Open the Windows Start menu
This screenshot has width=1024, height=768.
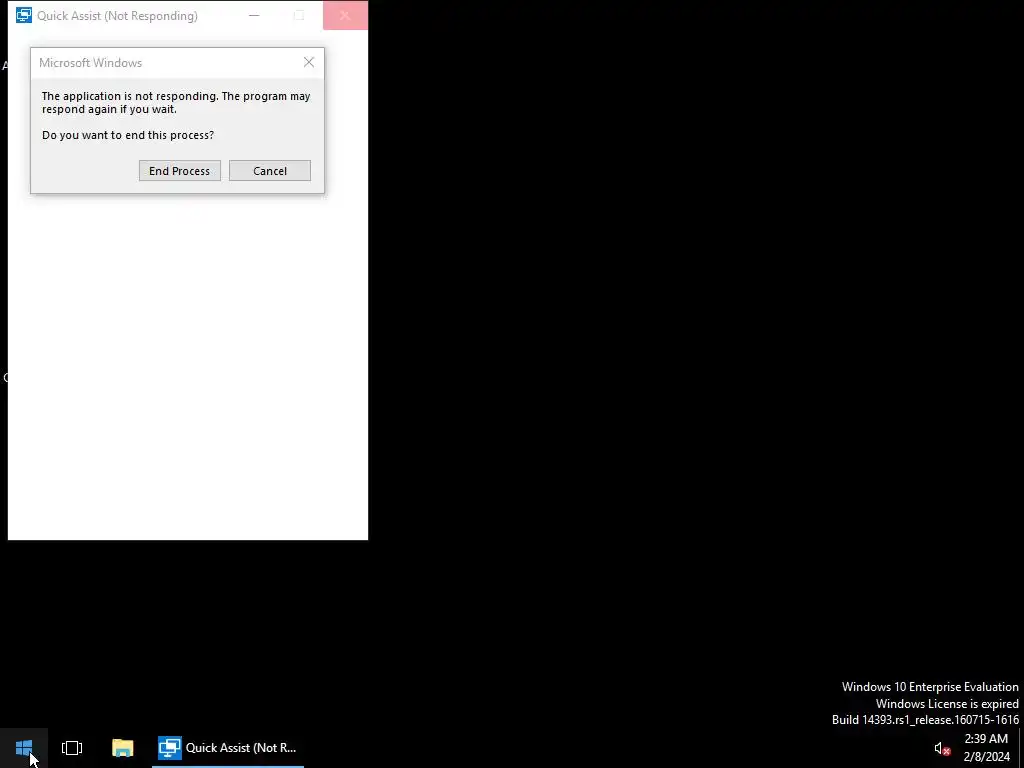coord(24,748)
